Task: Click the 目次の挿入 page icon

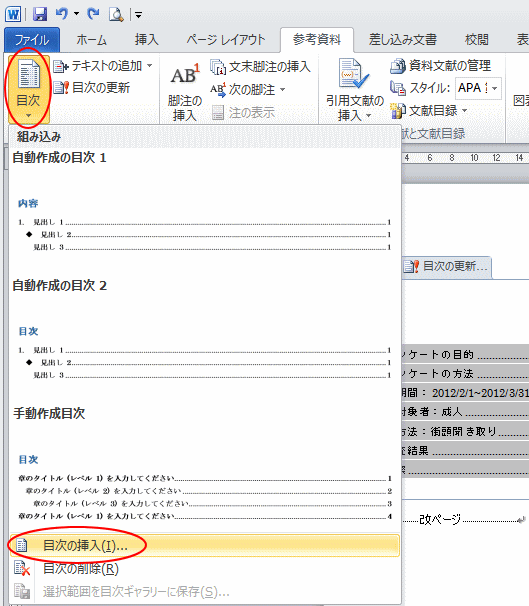Action: 22,545
